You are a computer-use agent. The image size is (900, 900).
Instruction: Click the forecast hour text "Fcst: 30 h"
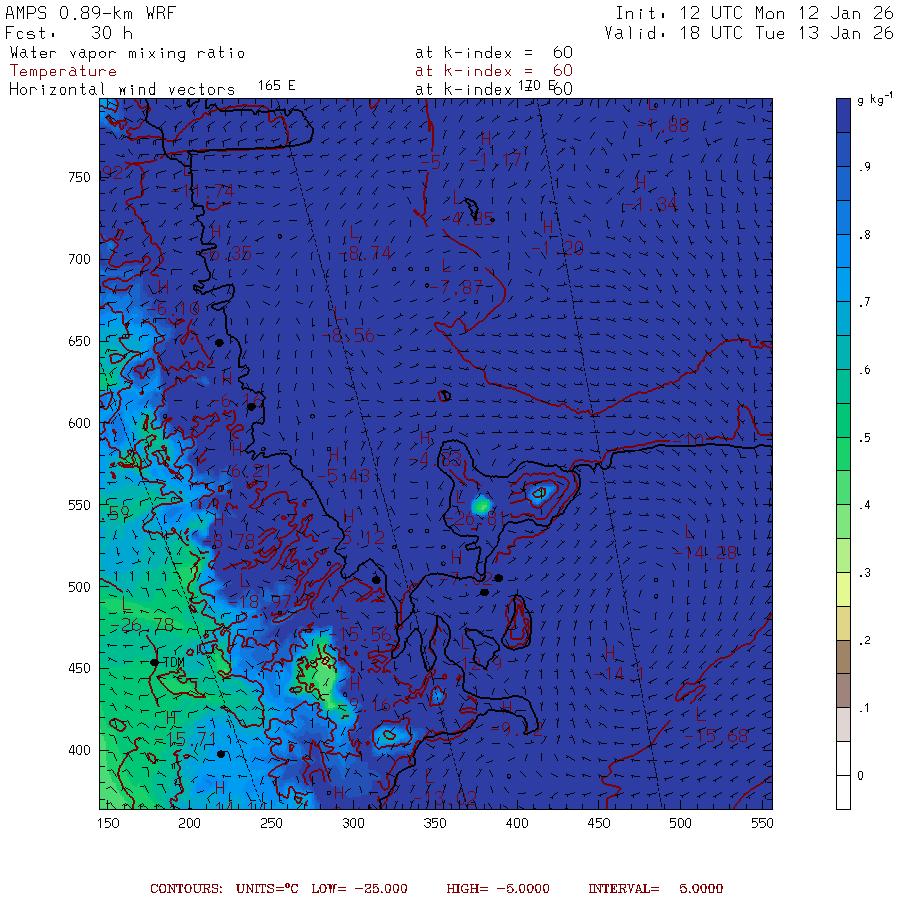tap(69, 33)
